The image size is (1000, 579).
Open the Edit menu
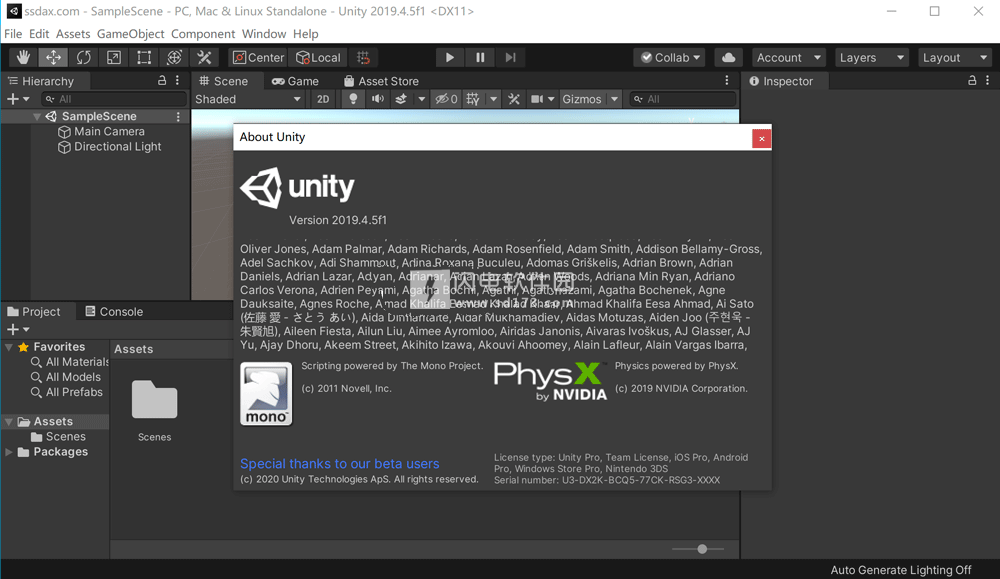click(x=39, y=34)
